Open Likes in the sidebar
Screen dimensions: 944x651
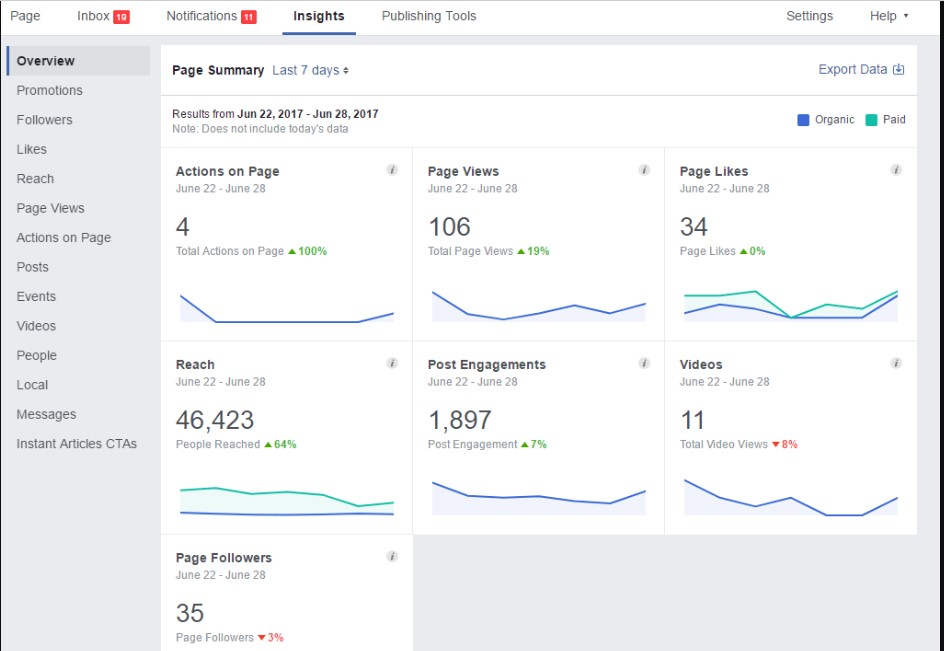31,149
